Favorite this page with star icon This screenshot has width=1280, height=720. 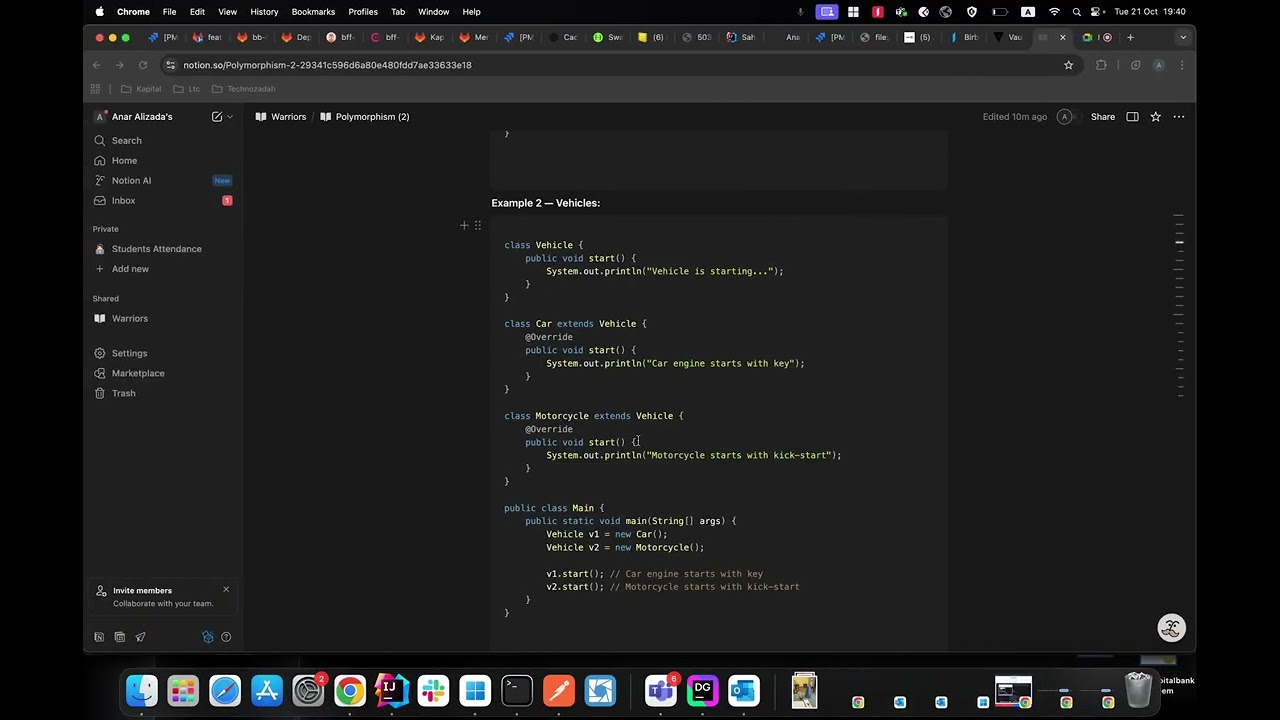pos(1155,117)
